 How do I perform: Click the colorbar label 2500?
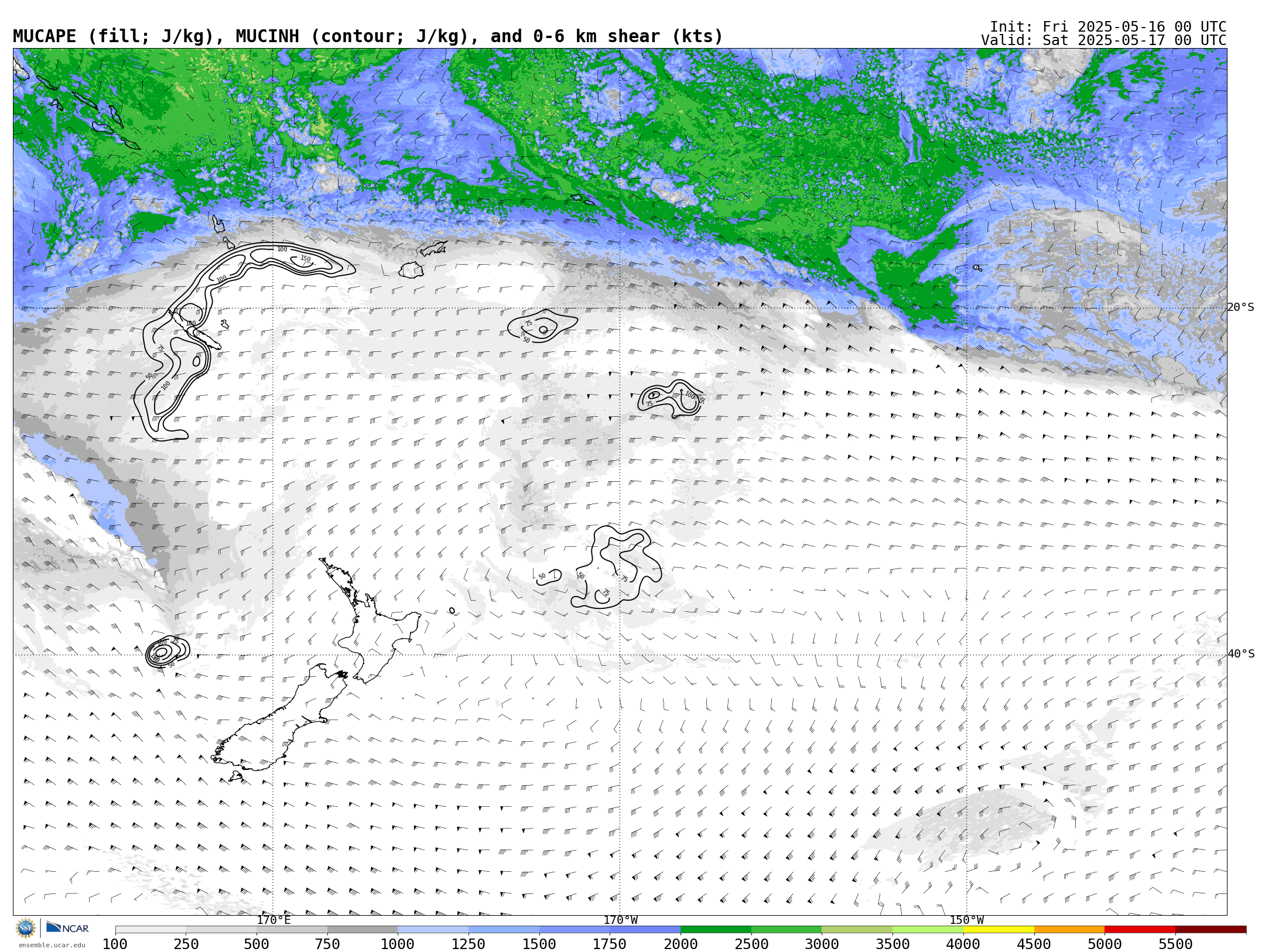pyautogui.click(x=751, y=944)
